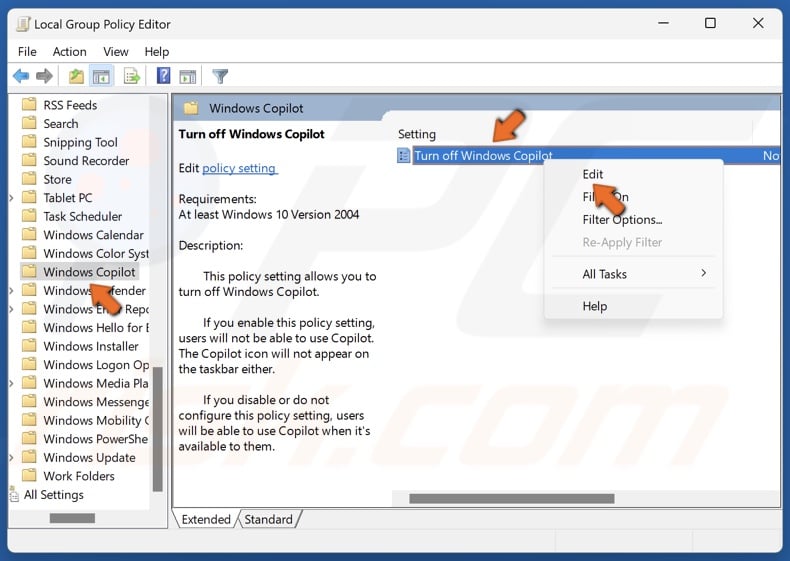Click the tree pane horizontal scrollbar thumb

pyautogui.click(x=72, y=518)
